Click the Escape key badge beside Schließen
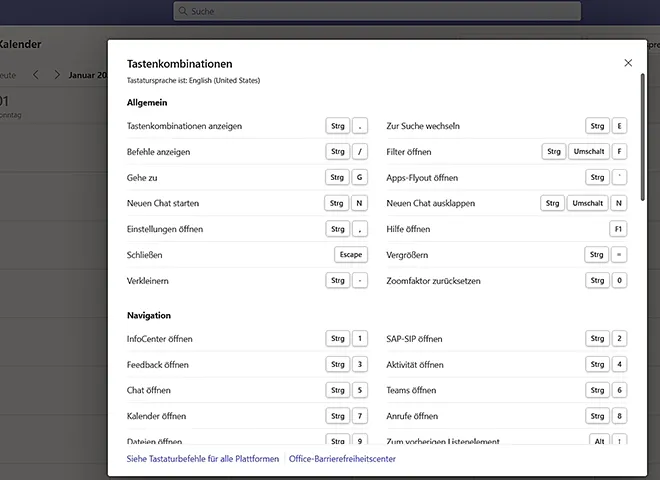This screenshot has height=480, width=660. (x=351, y=255)
